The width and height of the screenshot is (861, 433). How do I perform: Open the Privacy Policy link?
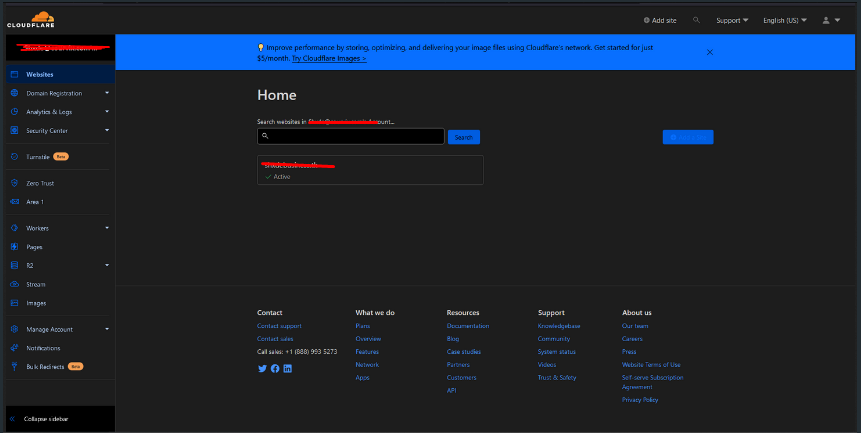(640, 400)
